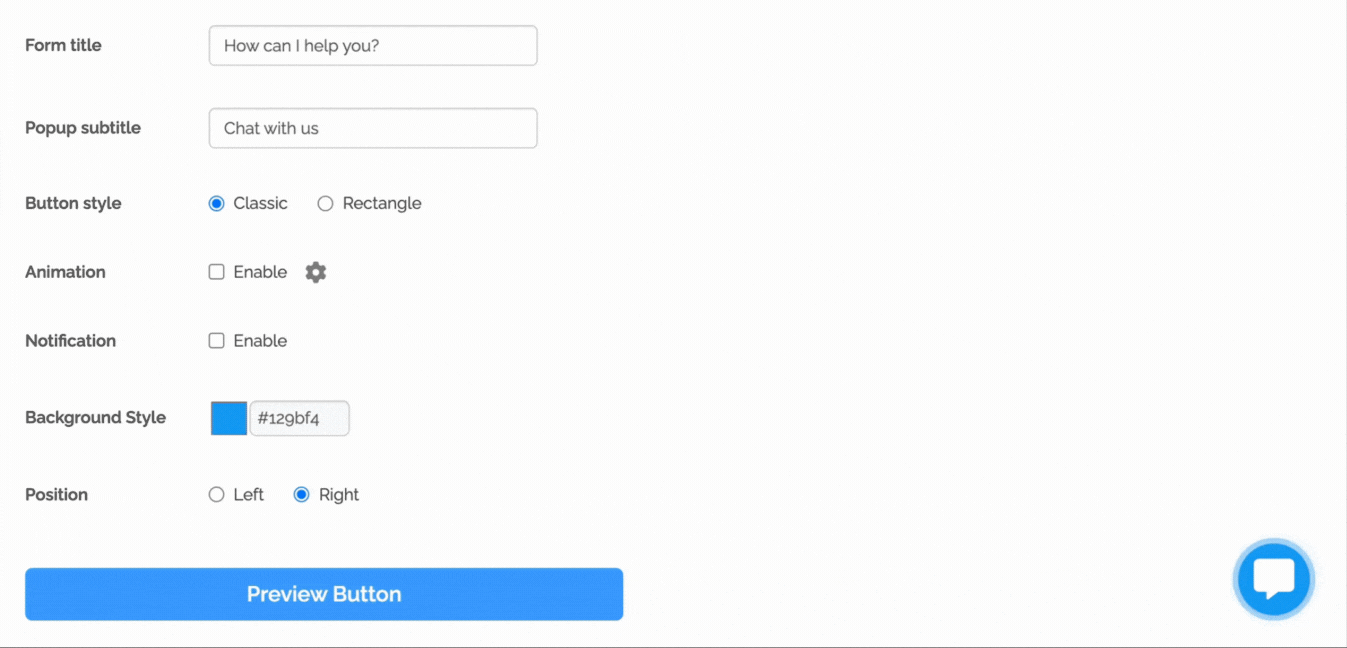1347x648 pixels.
Task: Click the Form title input field
Action: (373, 46)
